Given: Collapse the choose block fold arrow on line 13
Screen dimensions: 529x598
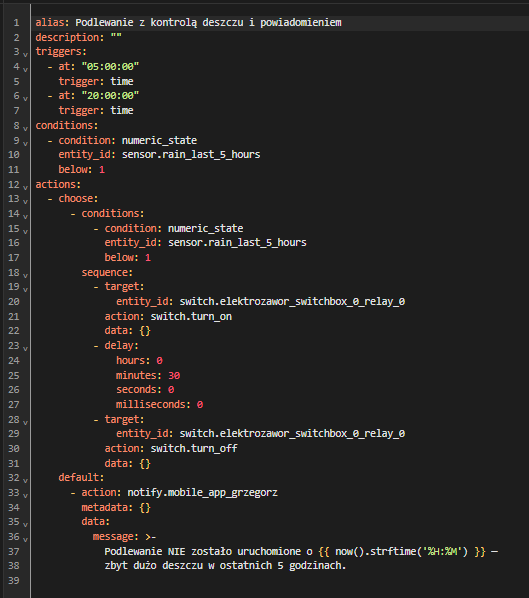Looking at the screenshot, I should pos(25,201).
